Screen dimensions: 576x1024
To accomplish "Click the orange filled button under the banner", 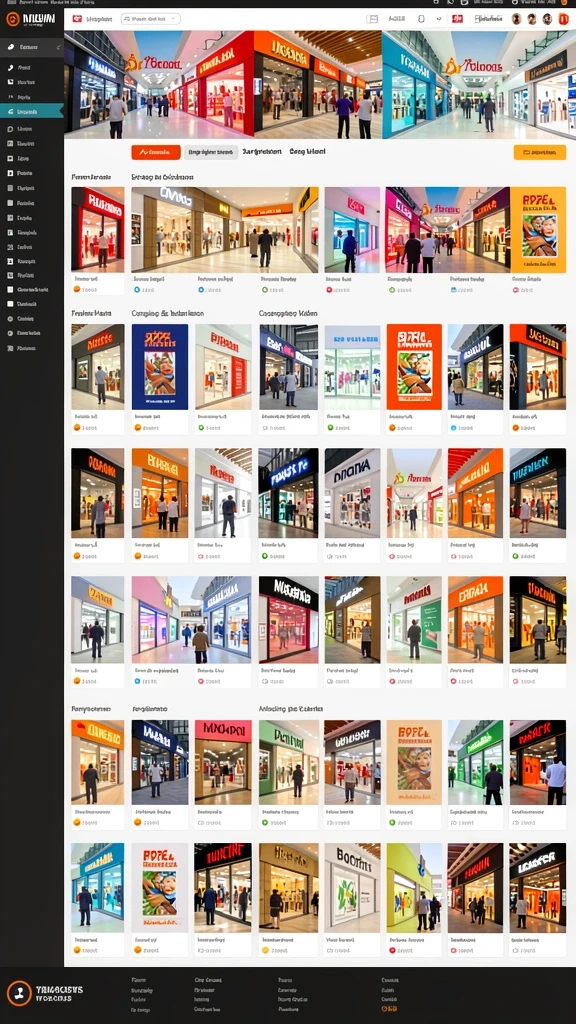I will (155, 152).
